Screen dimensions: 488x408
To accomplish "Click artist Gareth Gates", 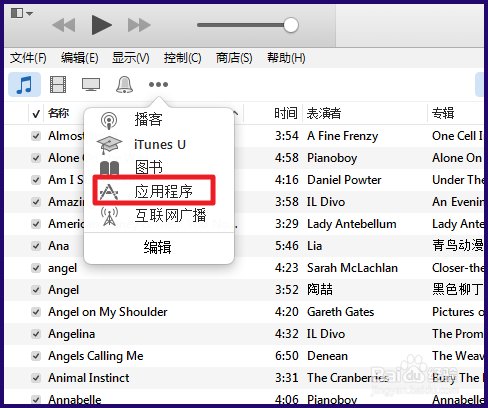I will tap(340, 312).
